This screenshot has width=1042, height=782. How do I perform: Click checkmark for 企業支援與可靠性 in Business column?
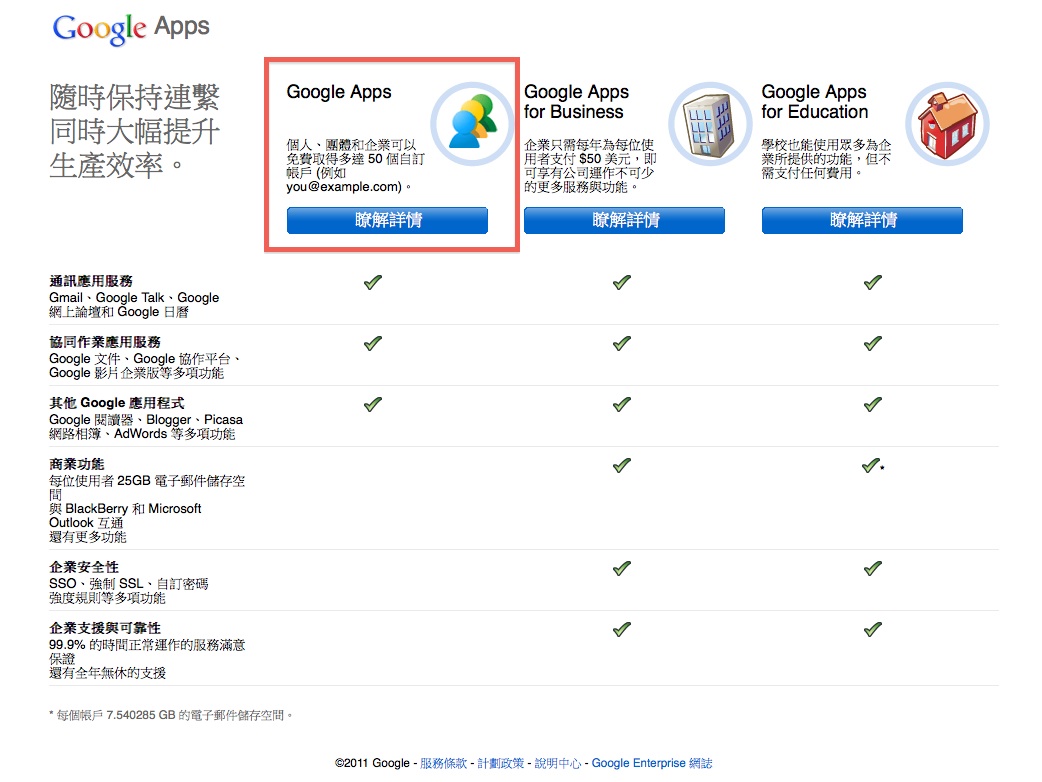click(622, 629)
